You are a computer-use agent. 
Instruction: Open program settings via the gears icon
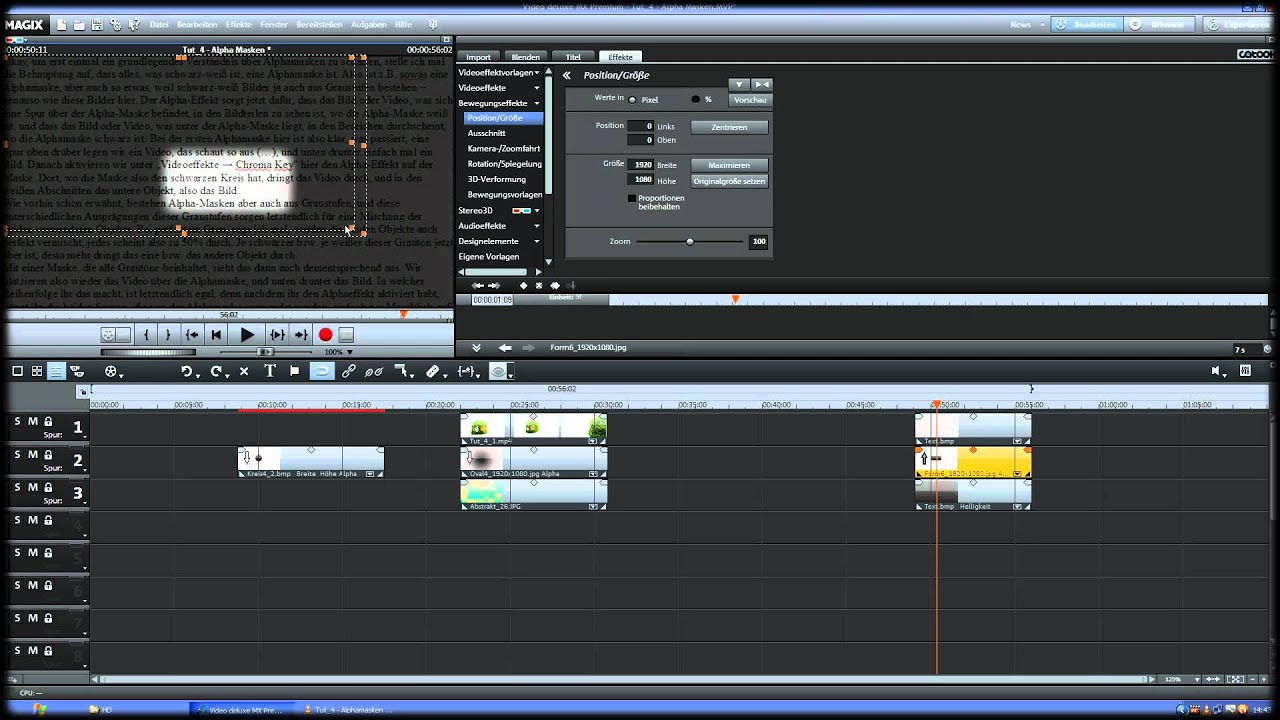pyautogui.click(x=116, y=24)
